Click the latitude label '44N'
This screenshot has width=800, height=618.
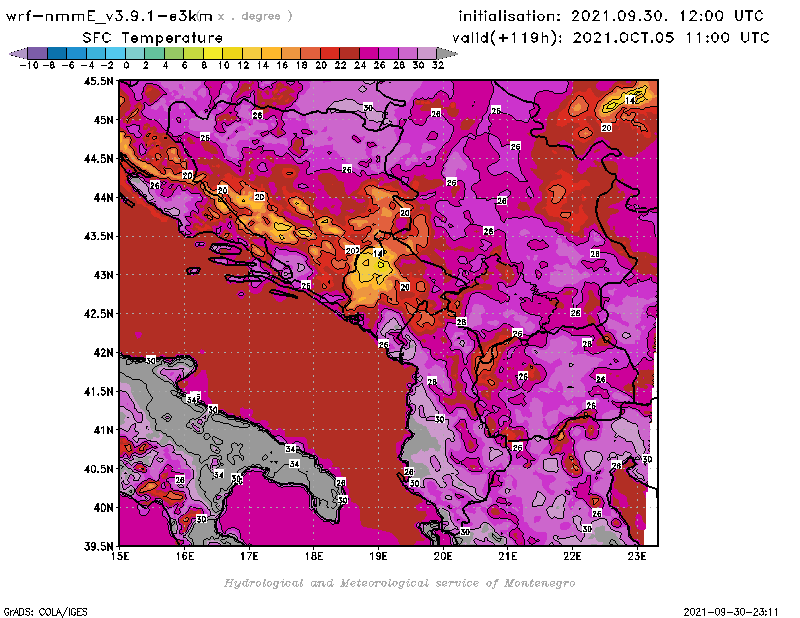pos(103,197)
